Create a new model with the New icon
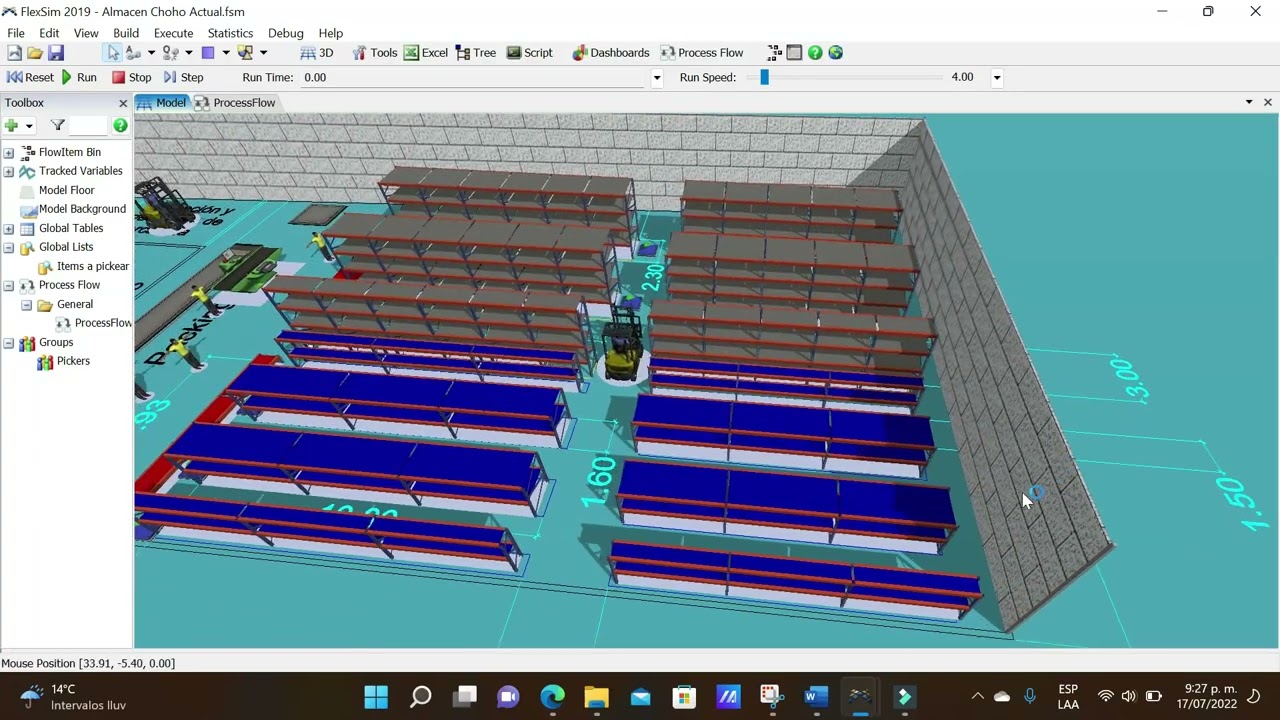1280x720 pixels. click(14, 53)
